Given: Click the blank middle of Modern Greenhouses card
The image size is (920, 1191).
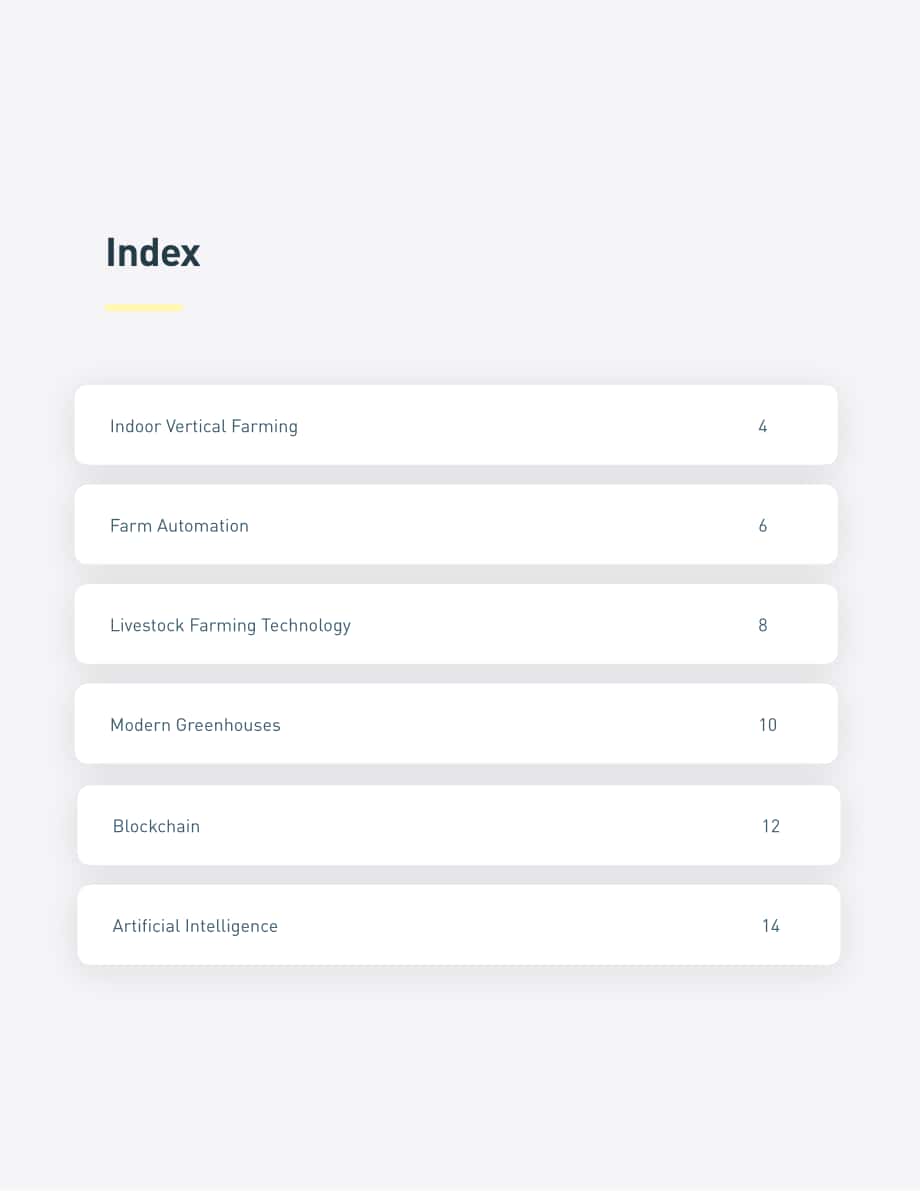Looking at the screenshot, I should (x=517, y=724).
